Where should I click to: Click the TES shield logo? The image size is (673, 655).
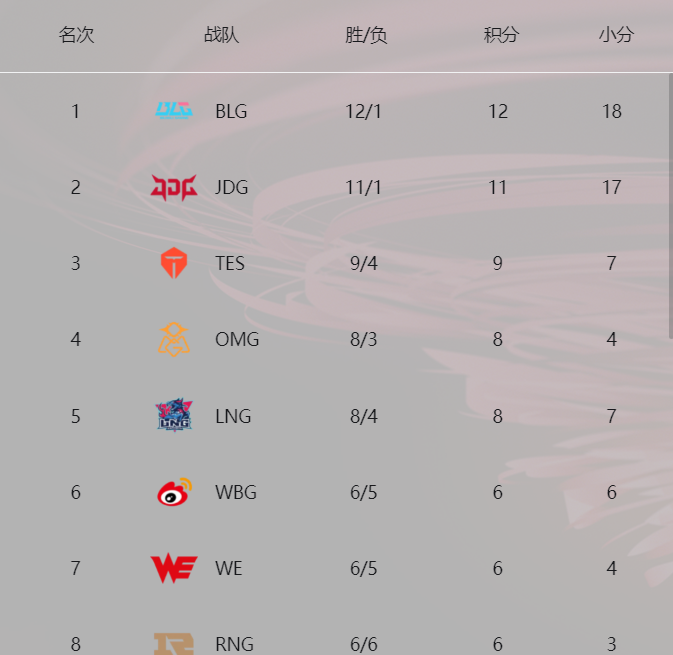coord(174,263)
